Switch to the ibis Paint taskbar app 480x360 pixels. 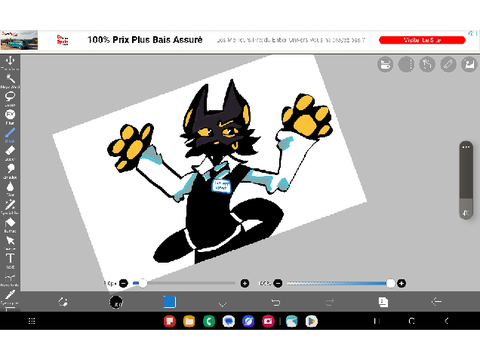[292, 321]
